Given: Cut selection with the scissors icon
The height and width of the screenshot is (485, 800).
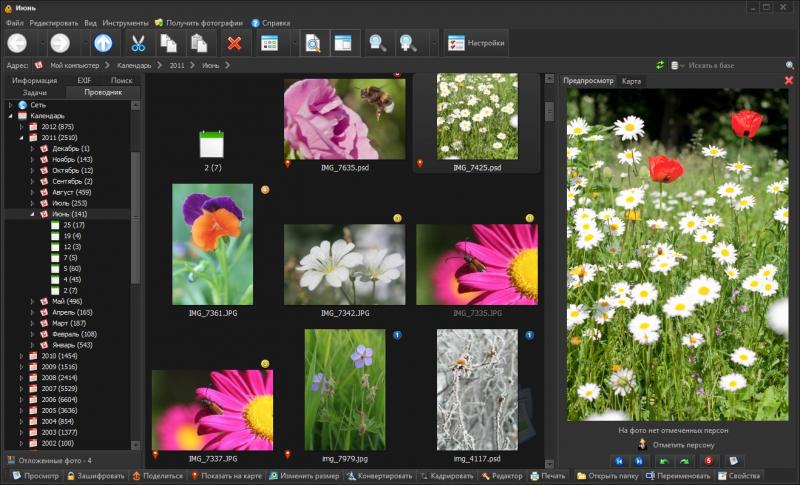Looking at the screenshot, I should point(138,43).
